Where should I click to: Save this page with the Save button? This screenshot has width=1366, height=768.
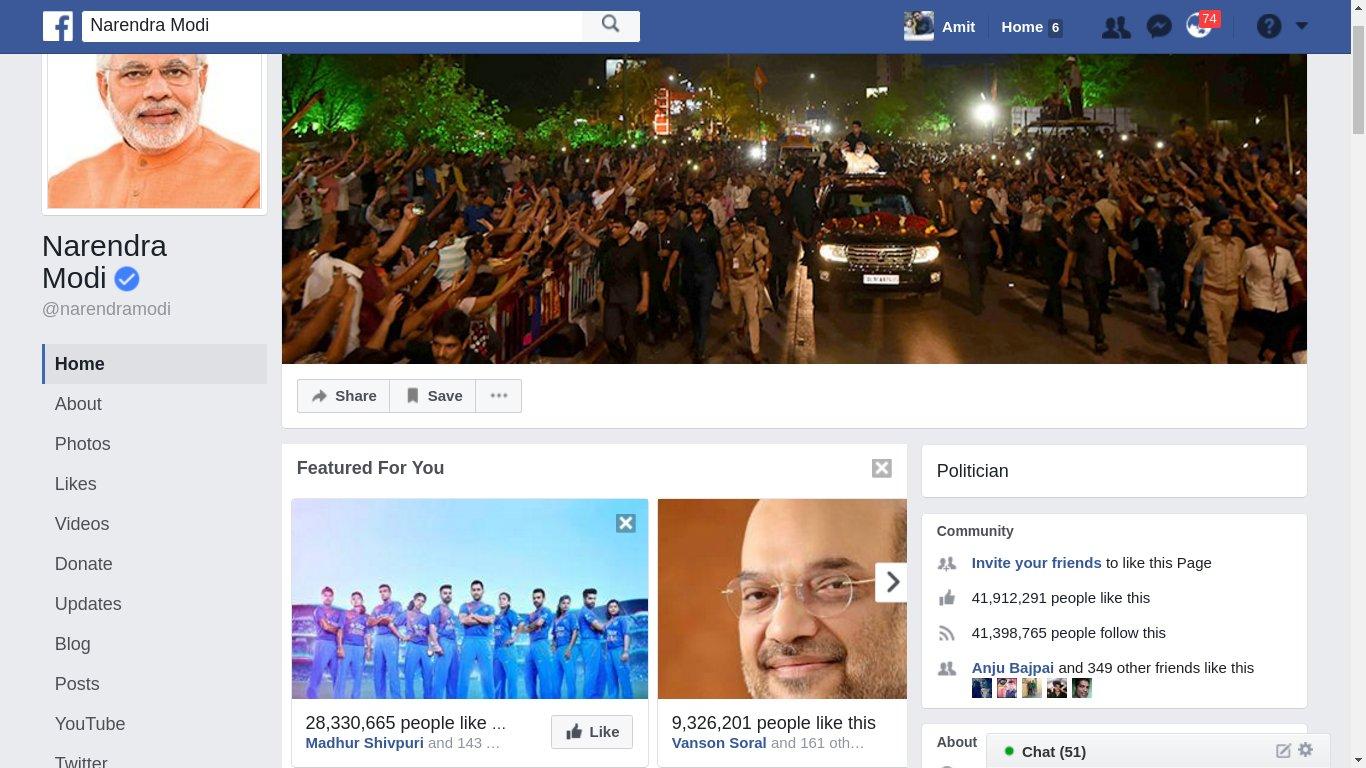(433, 396)
